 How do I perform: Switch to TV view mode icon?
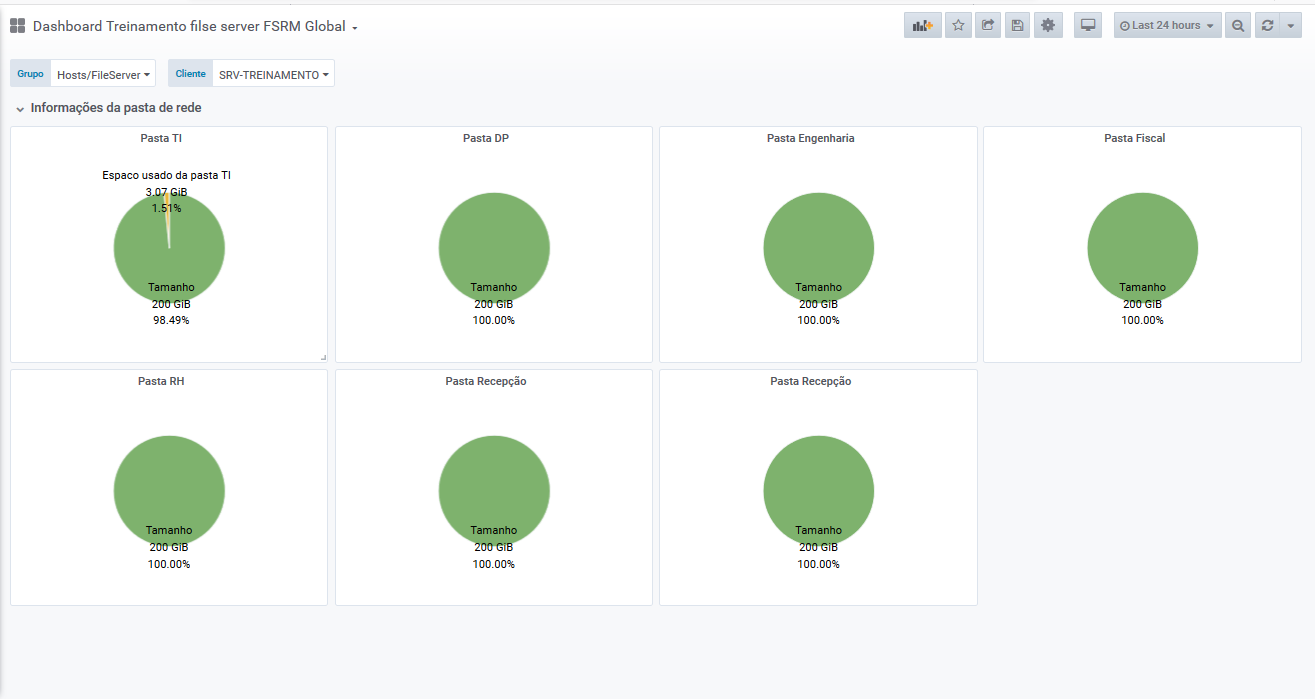click(x=1088, y=26)
